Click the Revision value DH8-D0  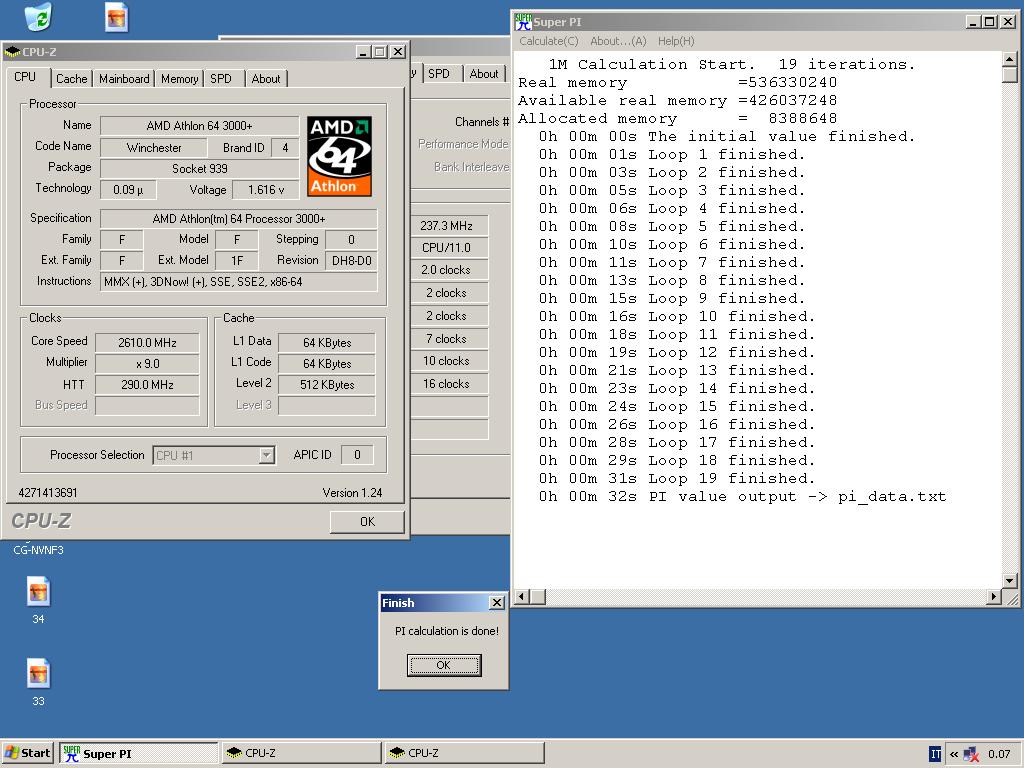(x=351, y=261)
